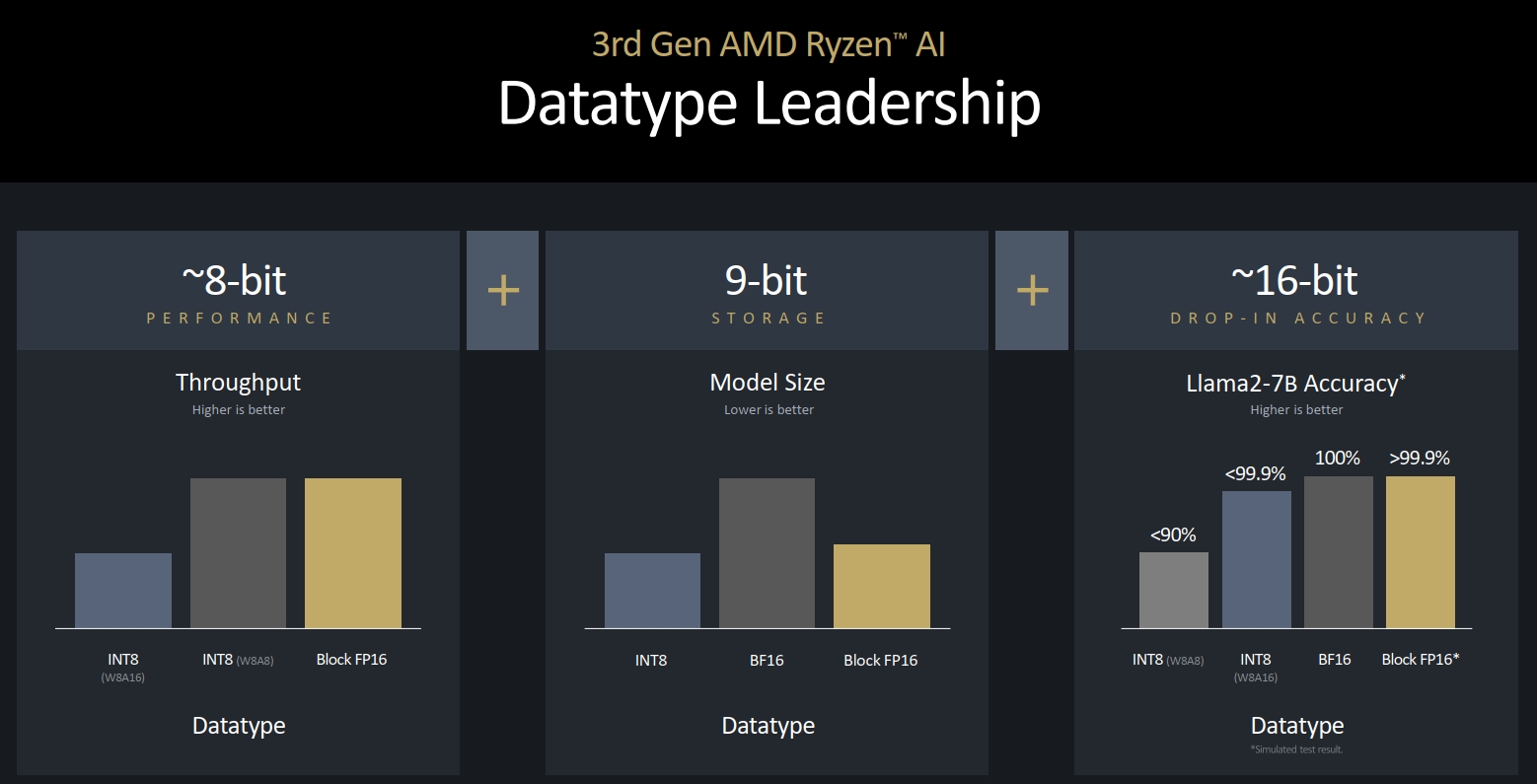The width and height of the screenshot is (1537, 784).
Task: Click 'INT8 (W8A8)' axis label in Throughput chart
Action: pyautogui.click(x=238, y=660)
